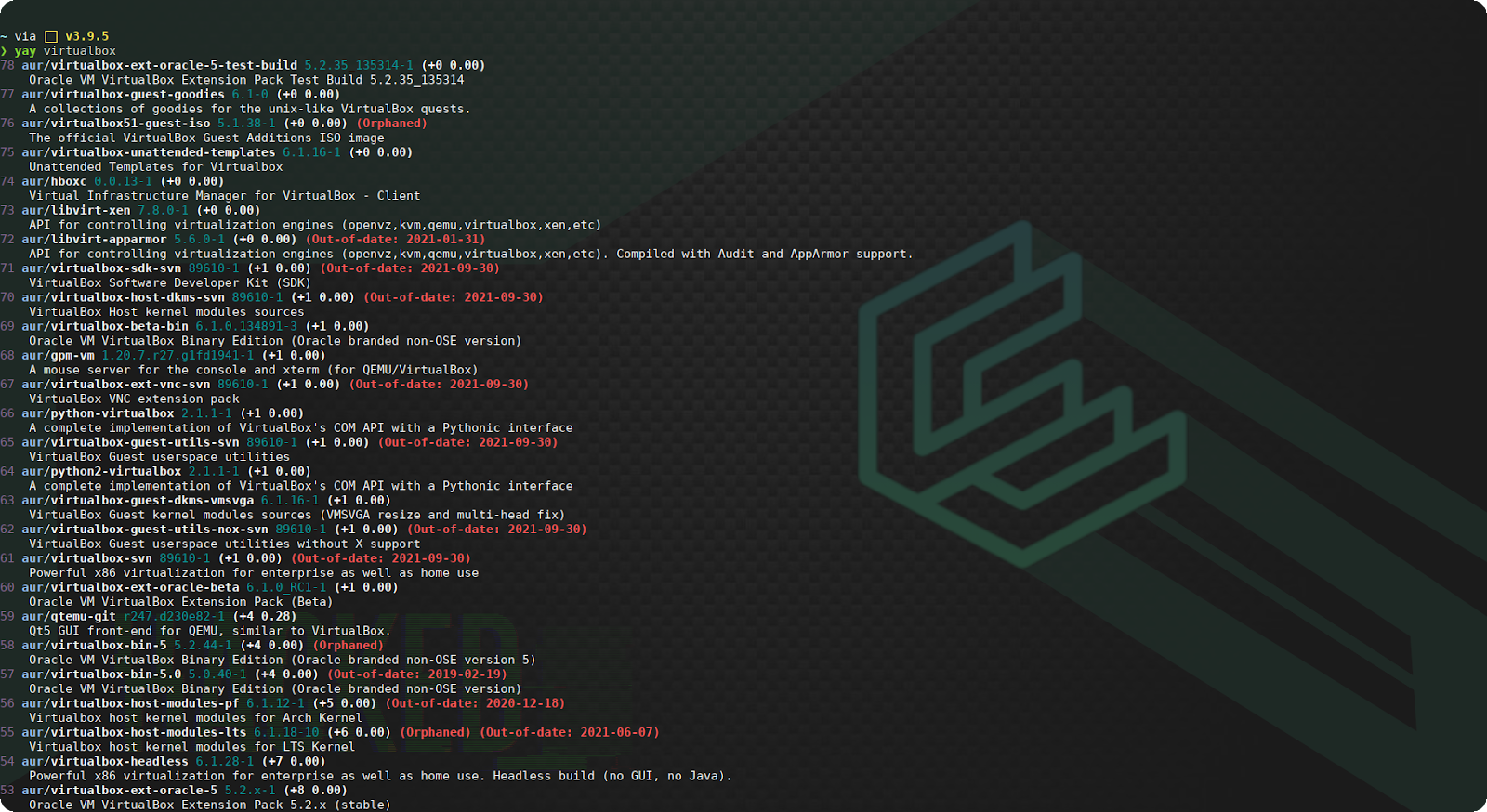Click description mentioning Audit and AppArmor support

471,254
